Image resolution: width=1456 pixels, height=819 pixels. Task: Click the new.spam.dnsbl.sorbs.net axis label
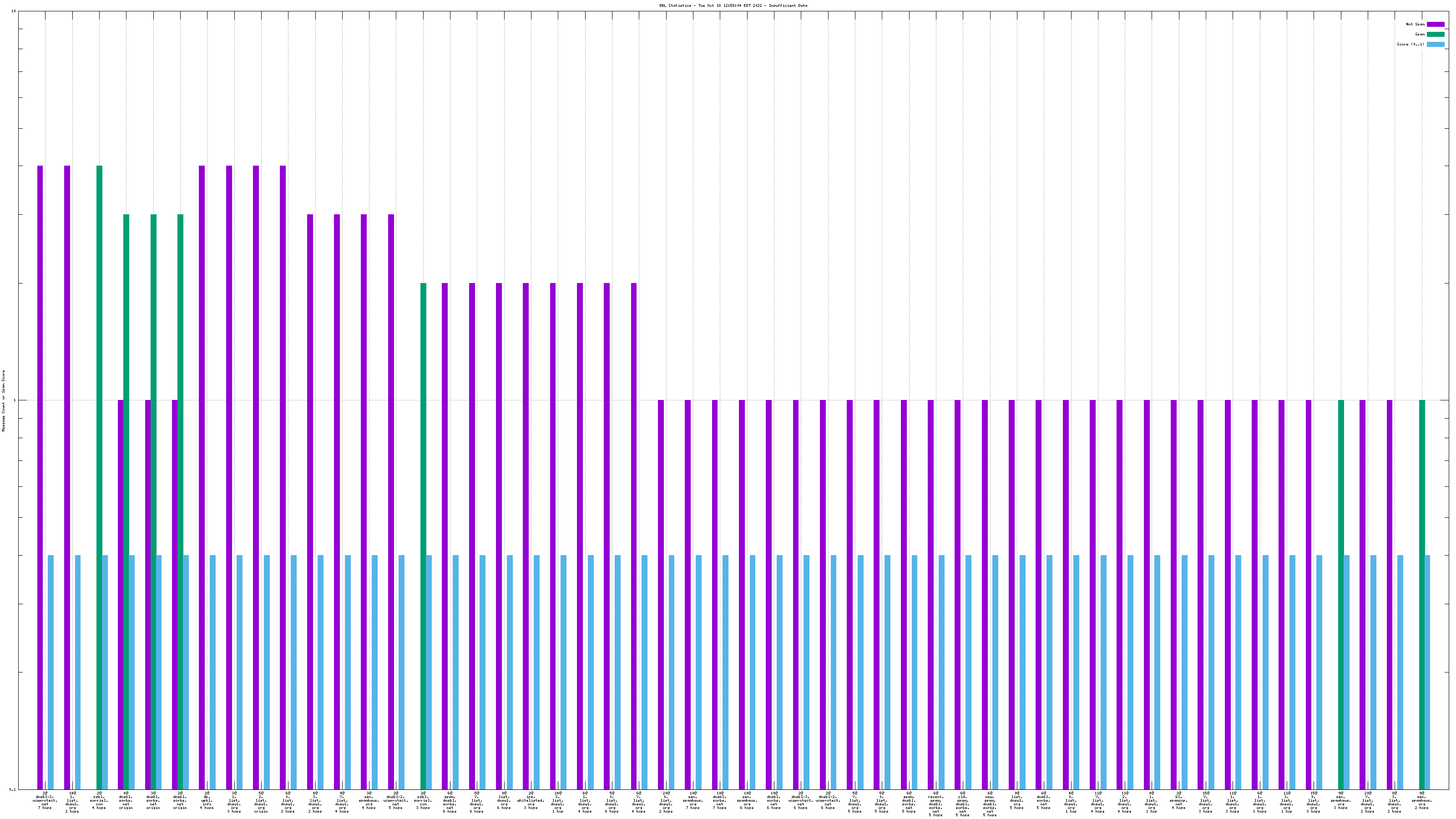990,804
